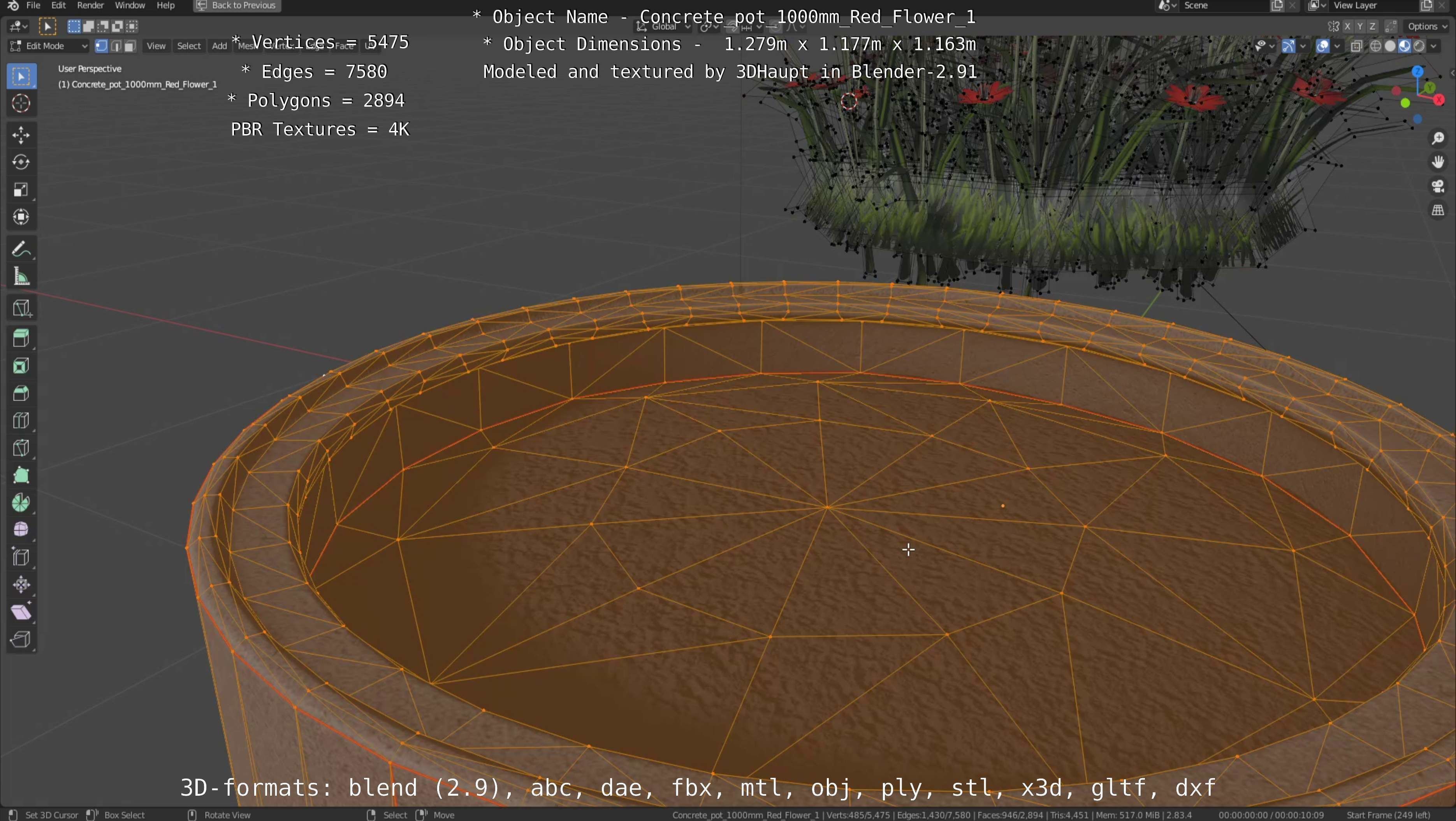
Task: Switch to wireframe viewport shading
Action: (1376, 46)
